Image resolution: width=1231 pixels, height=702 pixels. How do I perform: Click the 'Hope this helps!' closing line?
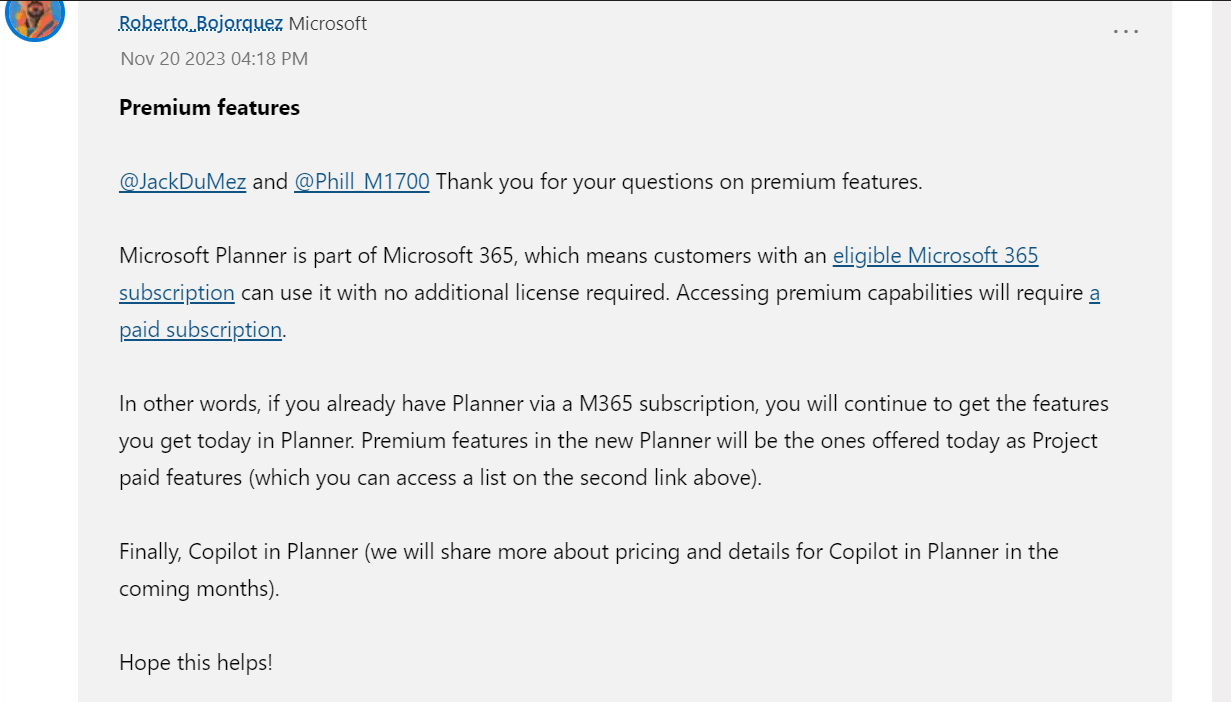point(196,662)
